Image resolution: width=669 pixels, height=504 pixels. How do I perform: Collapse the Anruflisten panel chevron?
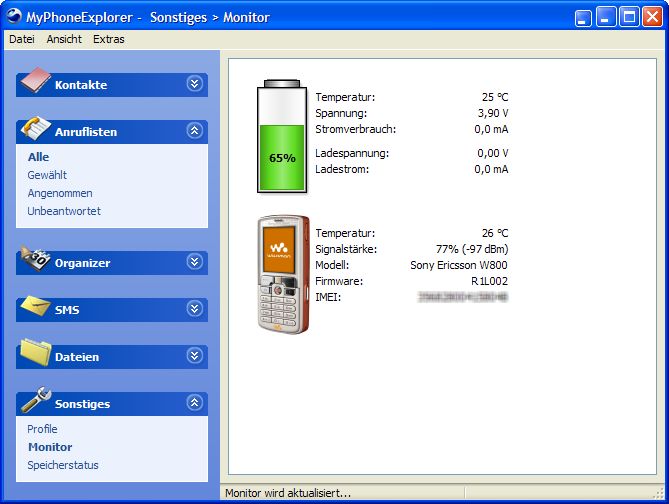[x=194, y=131]
